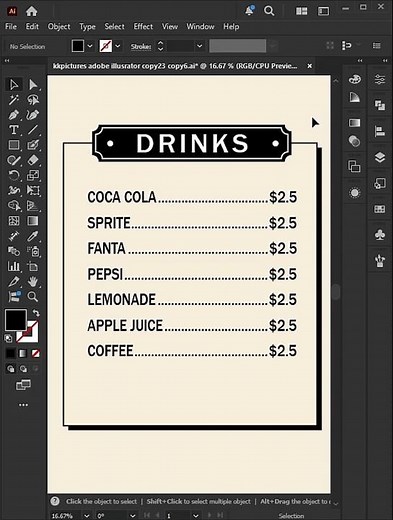Open notifications bell icon
This screenshot has width=393, height=520.
(249, 10)
